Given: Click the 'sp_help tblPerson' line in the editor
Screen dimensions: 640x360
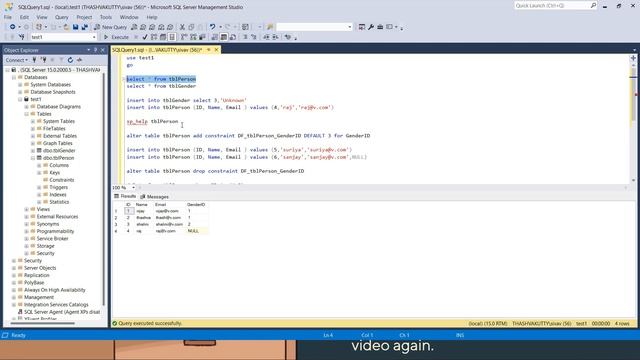Looking at the screenshot, I should (x=152, y=122).
